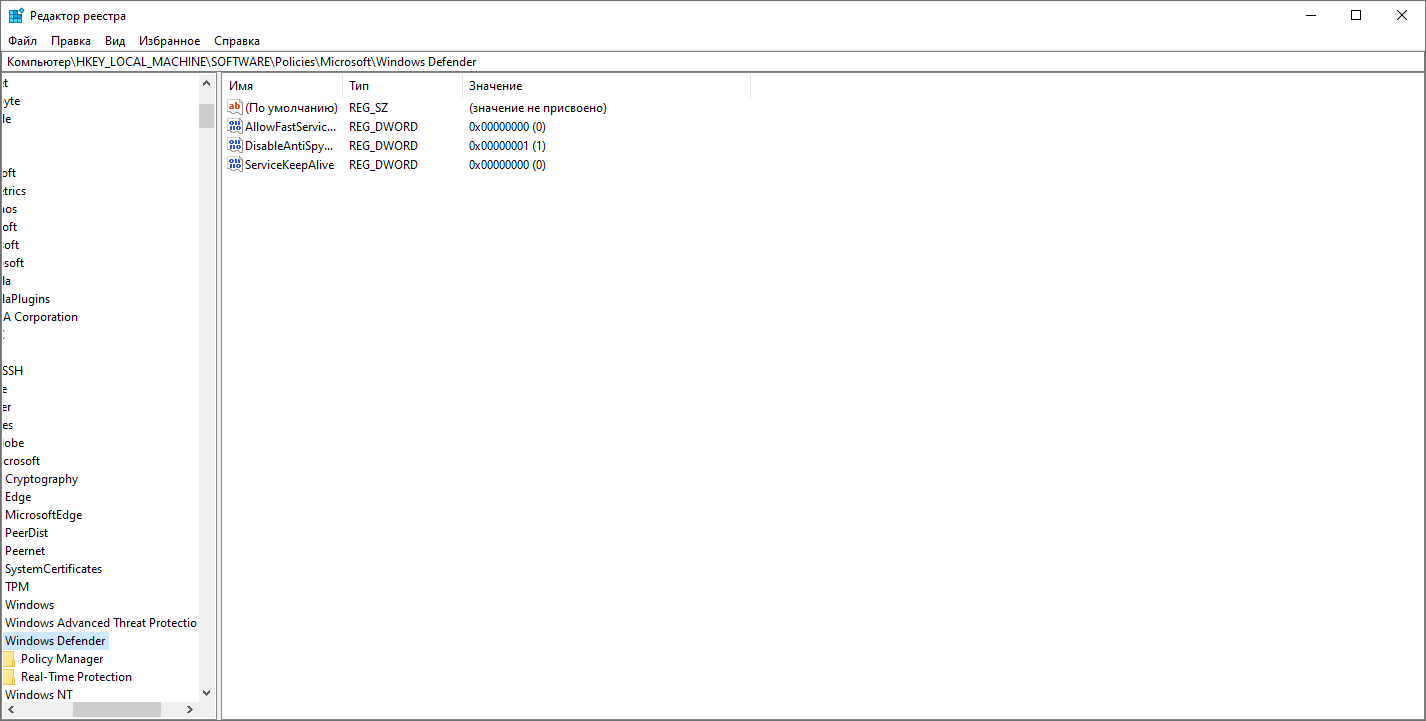Click the tree horizontal scrollbar right arrow
Screen dimensions: 1426x721
[190, 709]
